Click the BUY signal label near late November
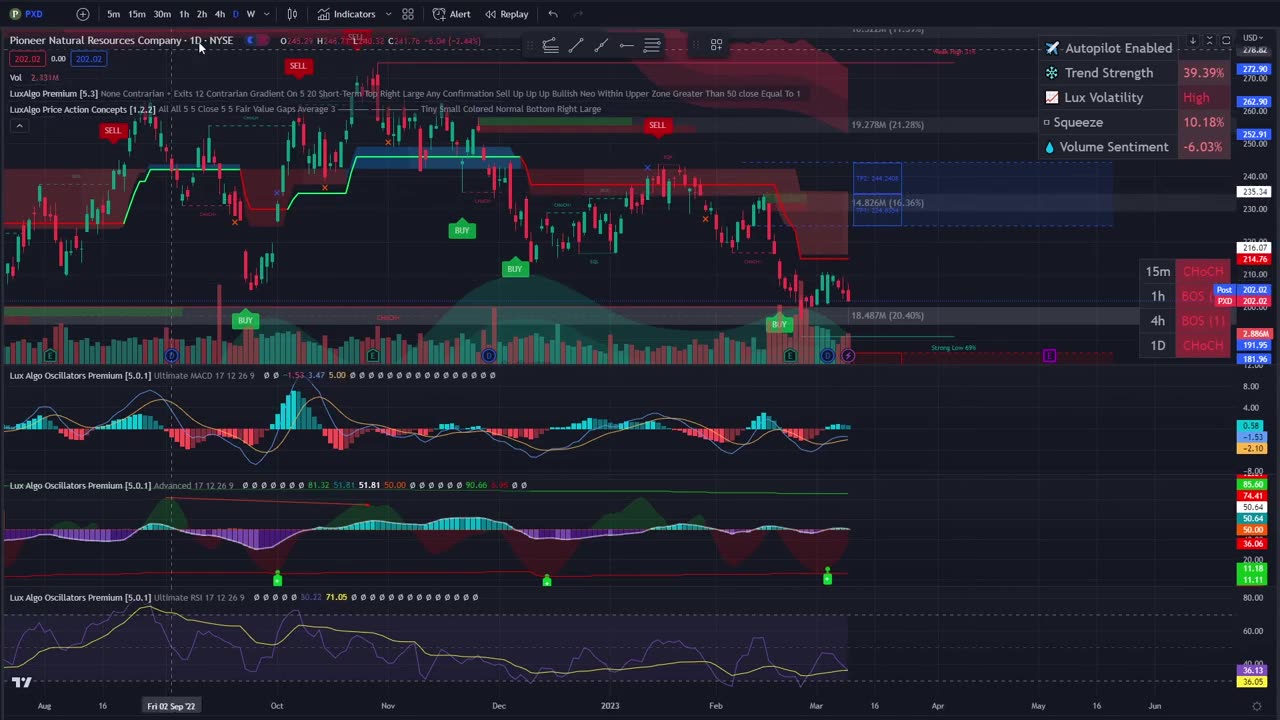Viewport: 1280px width, 720px height. [x=461, y=230]
